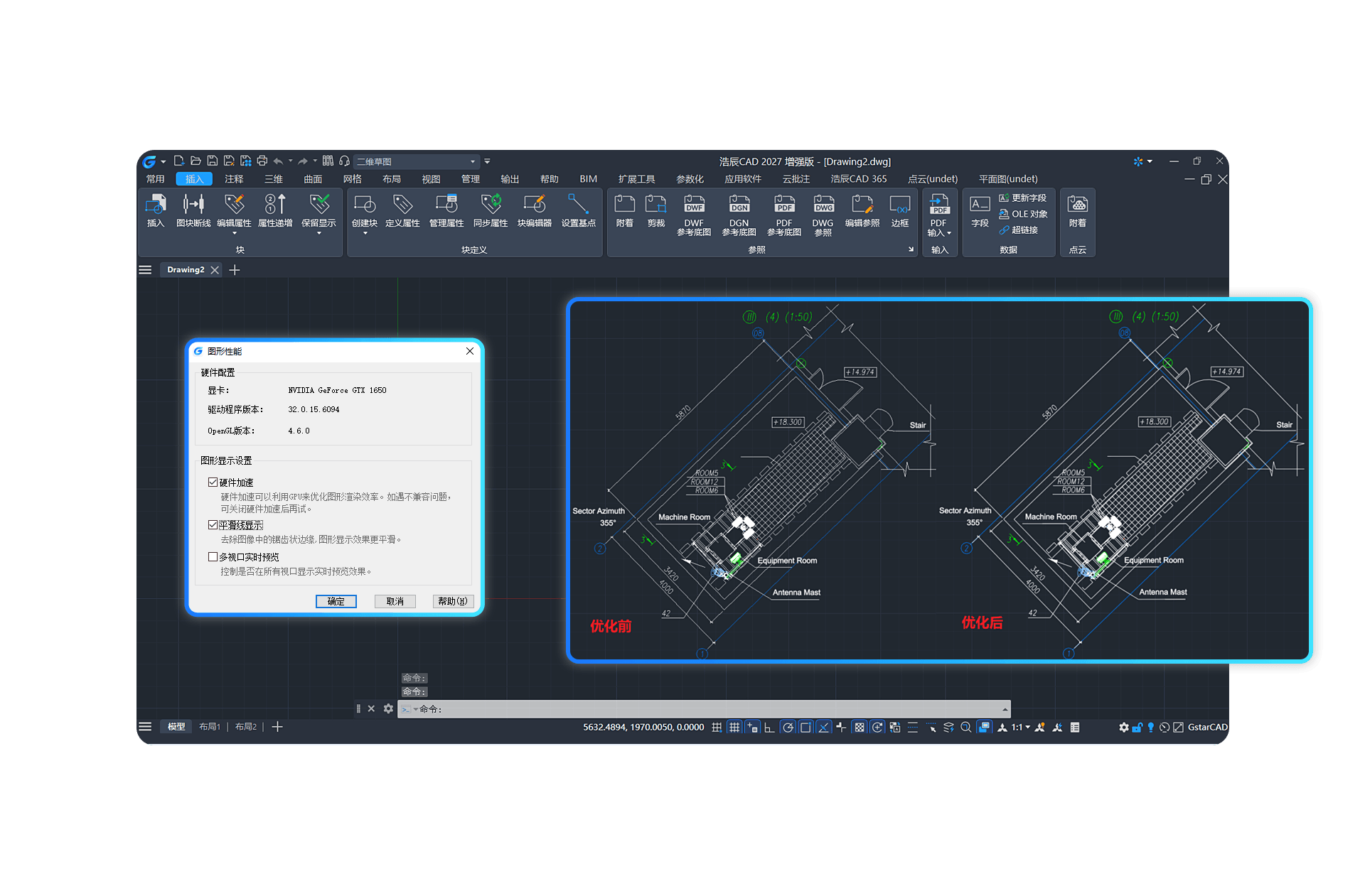Click the command line input field
This screenshot has width=1365, height=896.
(x=704, y=709)
